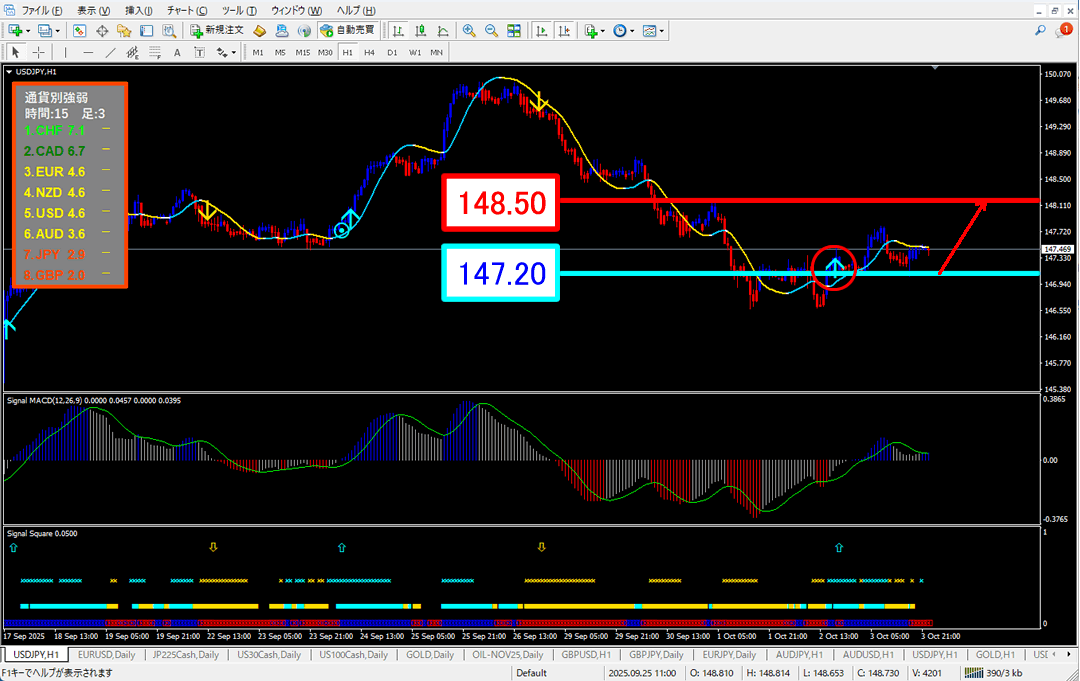Open the チャート (Chart) menu
Image resolution: width=1080 pixels, height=681 pixels.
(181, 9)
